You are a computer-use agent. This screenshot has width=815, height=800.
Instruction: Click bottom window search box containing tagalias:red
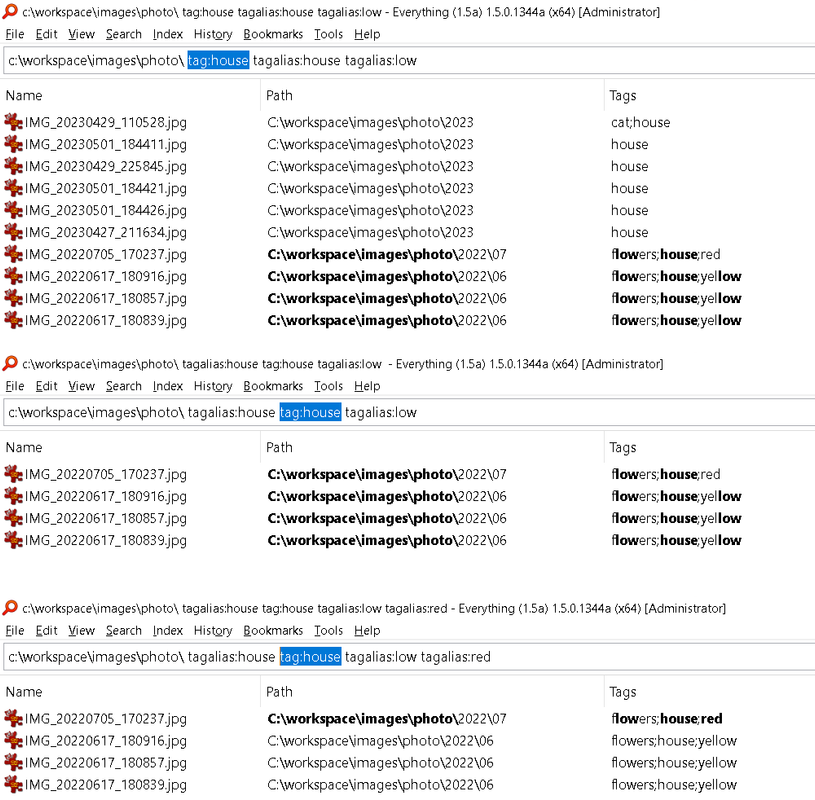click(409, 657)
